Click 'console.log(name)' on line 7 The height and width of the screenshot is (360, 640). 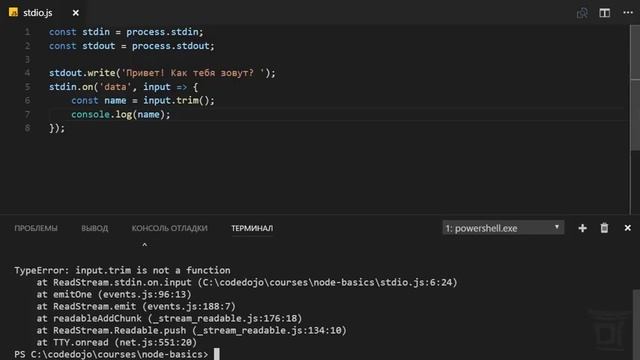118,114
